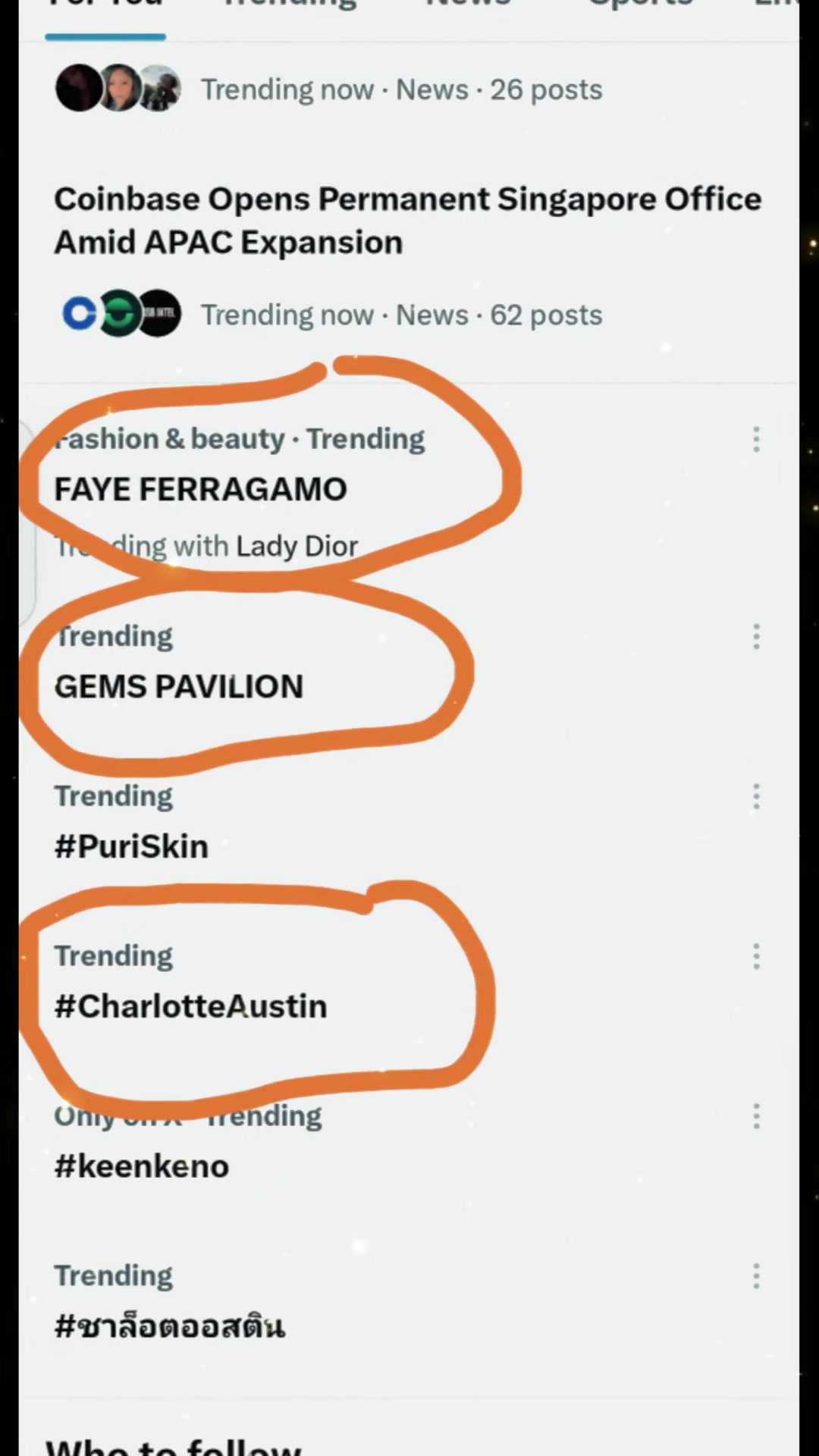Open the Thai-language trending hashtag

tap(170, 1326)
